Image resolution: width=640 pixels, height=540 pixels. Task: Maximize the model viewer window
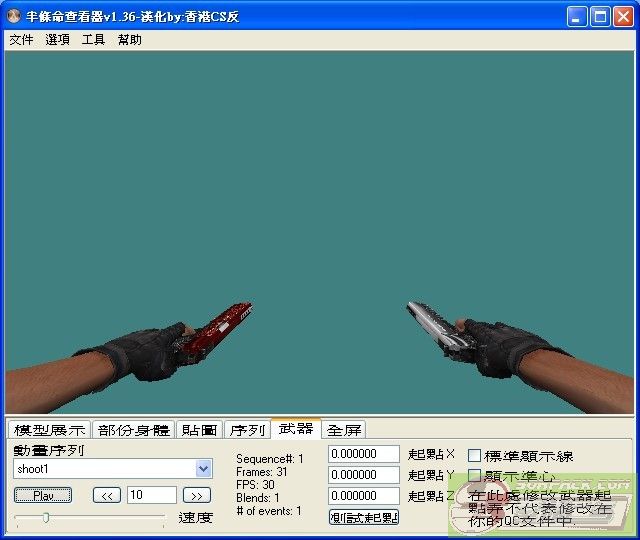click(x=600, y=17)
